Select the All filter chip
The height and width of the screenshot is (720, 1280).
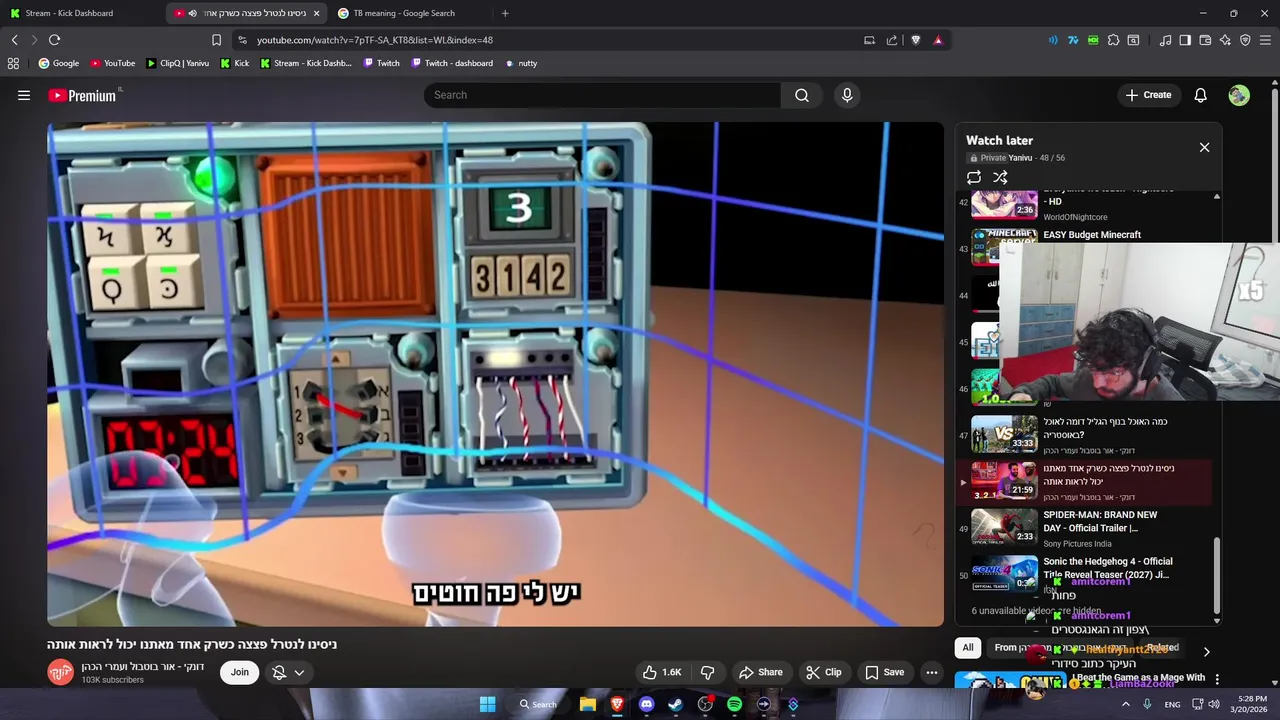pos(967,648)
